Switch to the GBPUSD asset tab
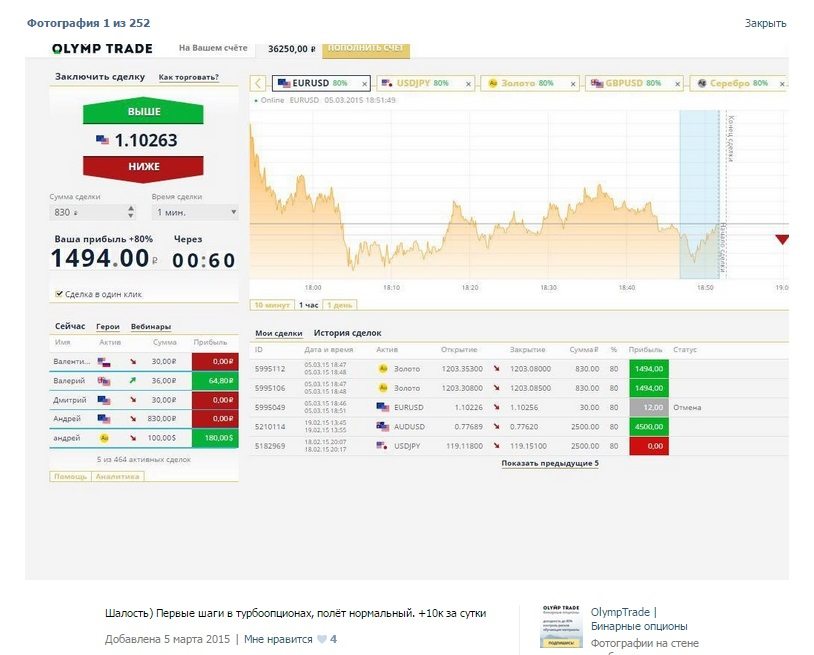The width and height of the screenshot is (814, 655). 634,83
